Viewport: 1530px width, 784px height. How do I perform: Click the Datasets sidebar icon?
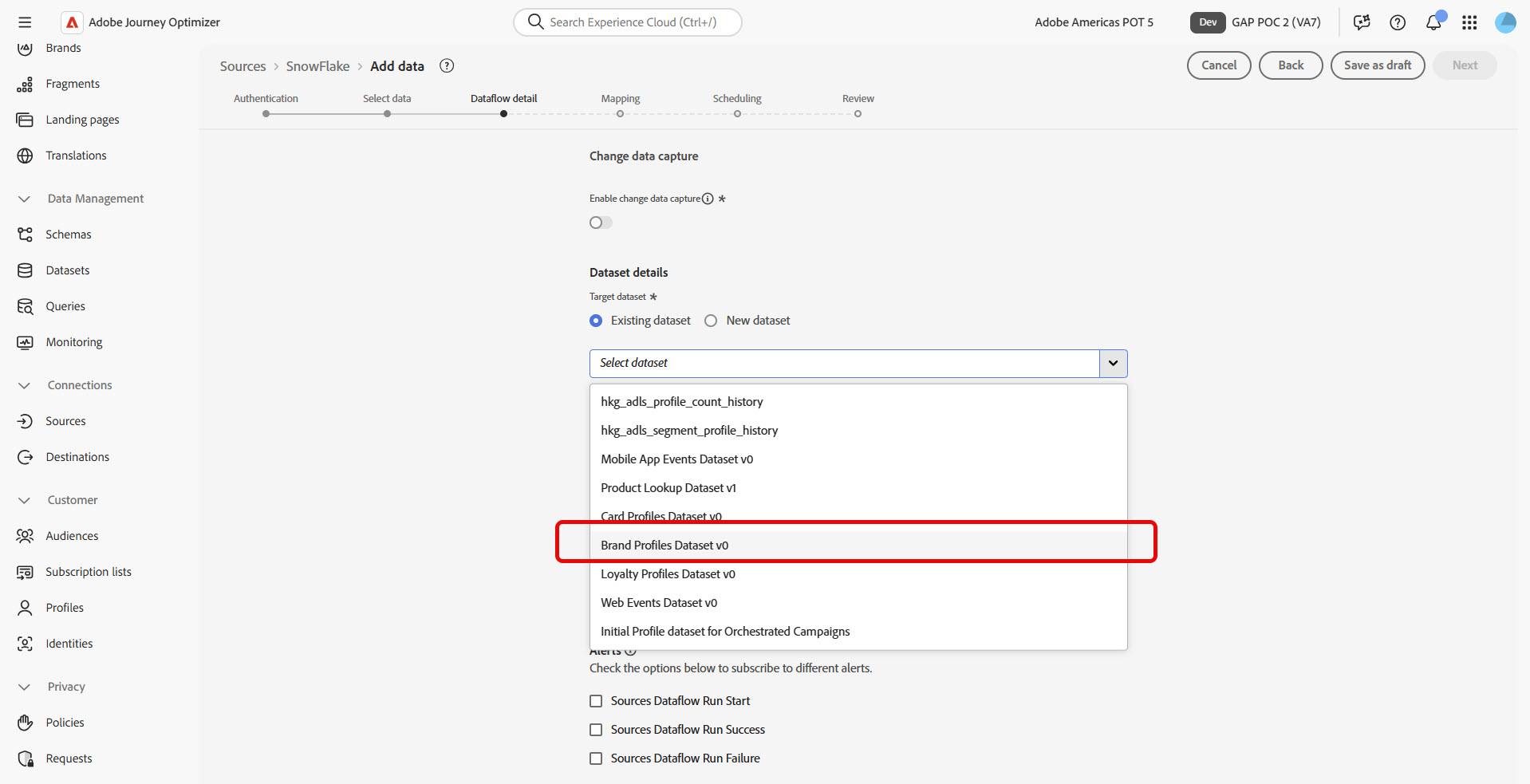click(x=25, y=270)
